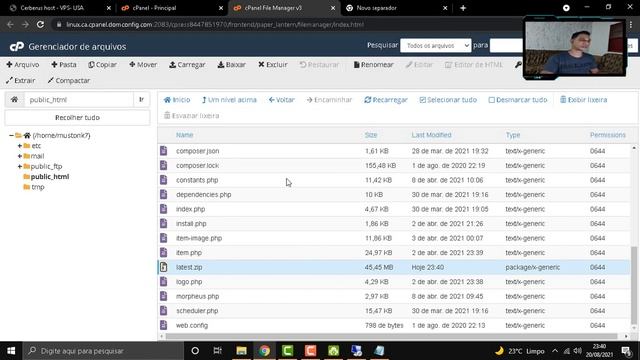Click the file icon of index.php
Screen dimensions: 640x360
point(164,209)
